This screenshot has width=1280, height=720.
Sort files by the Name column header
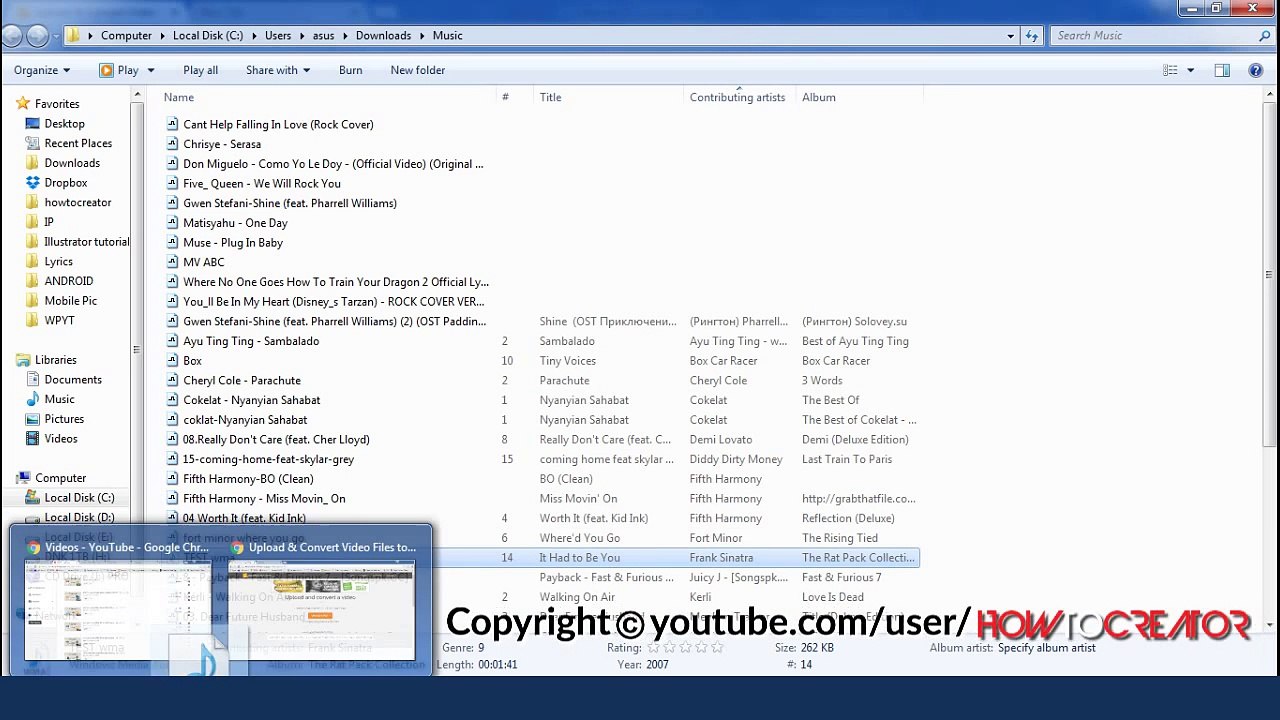click(x=328, y=97)
